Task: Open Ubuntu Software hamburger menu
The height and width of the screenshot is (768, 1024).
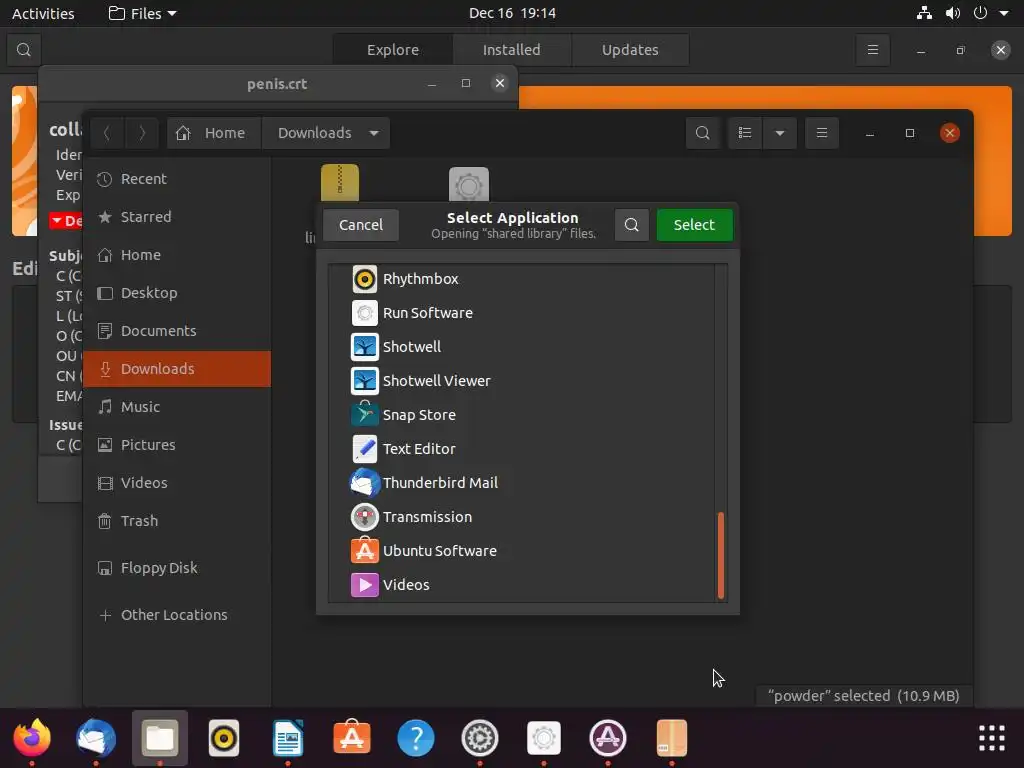Action: [872, 50]
